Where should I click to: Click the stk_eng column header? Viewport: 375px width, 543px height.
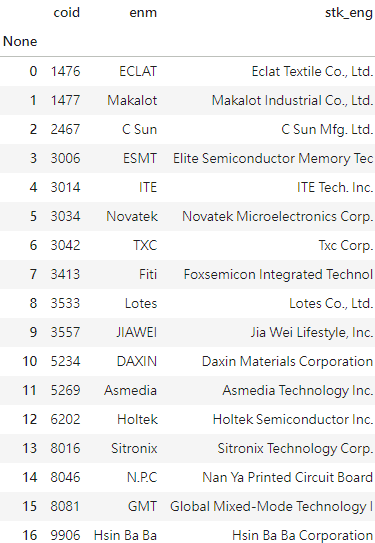[349, 13]
